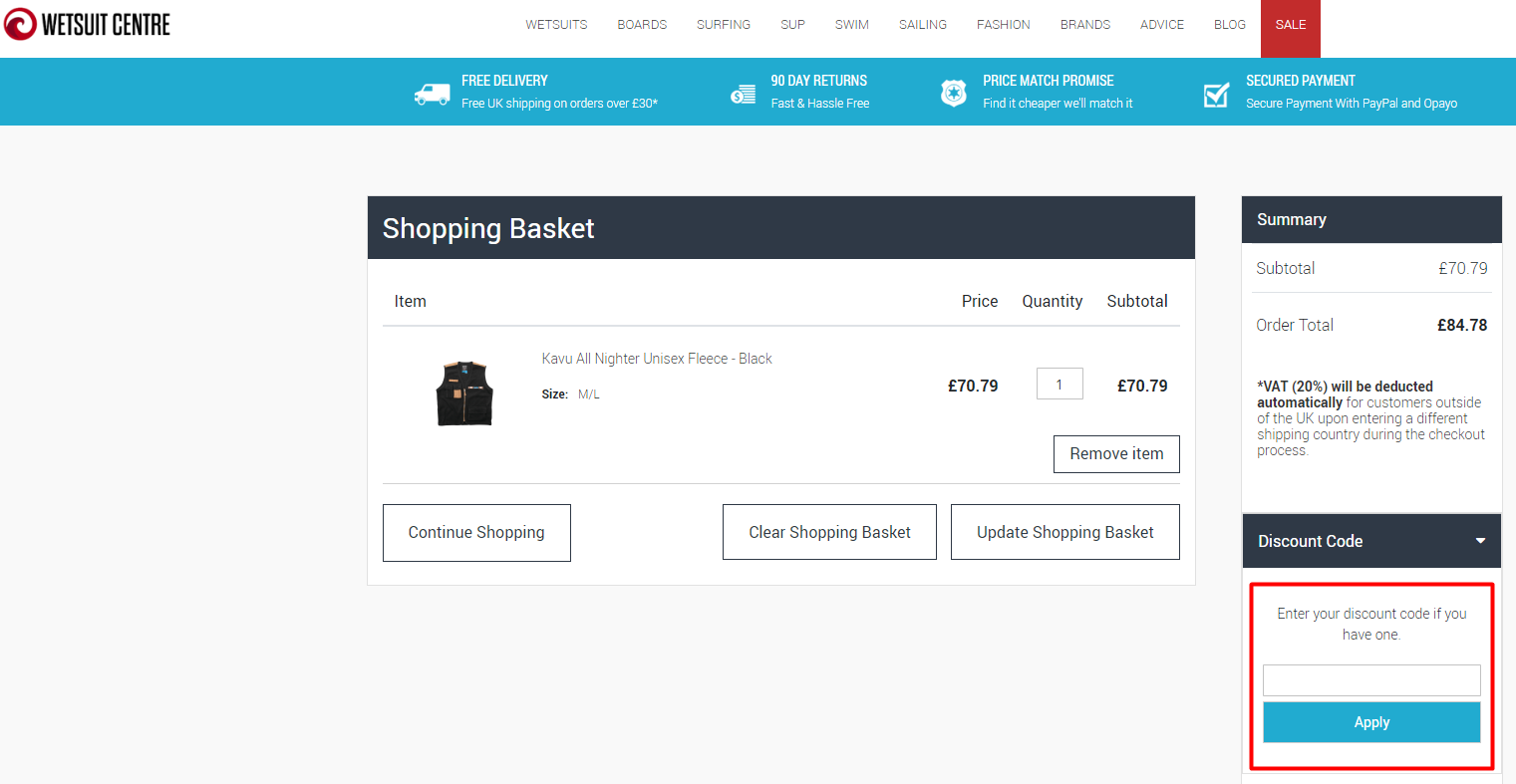1516x784 pixels.
Task: Open the SALE menu tab
Action: pos(1290,24)
